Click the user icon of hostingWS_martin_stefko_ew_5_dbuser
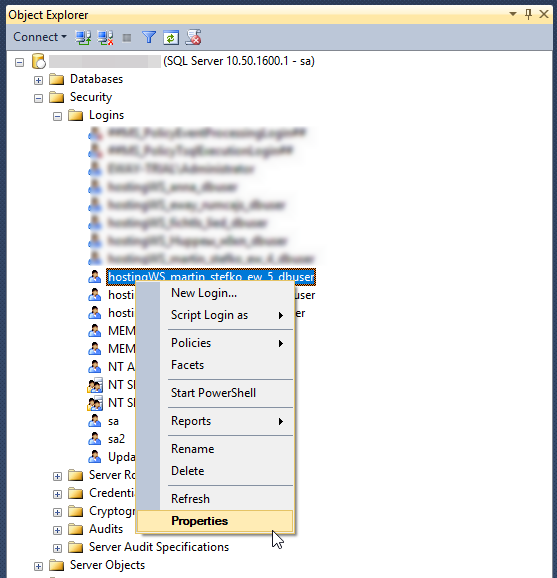The width and height of the screenshot is (557, 578). click(95, 276)
